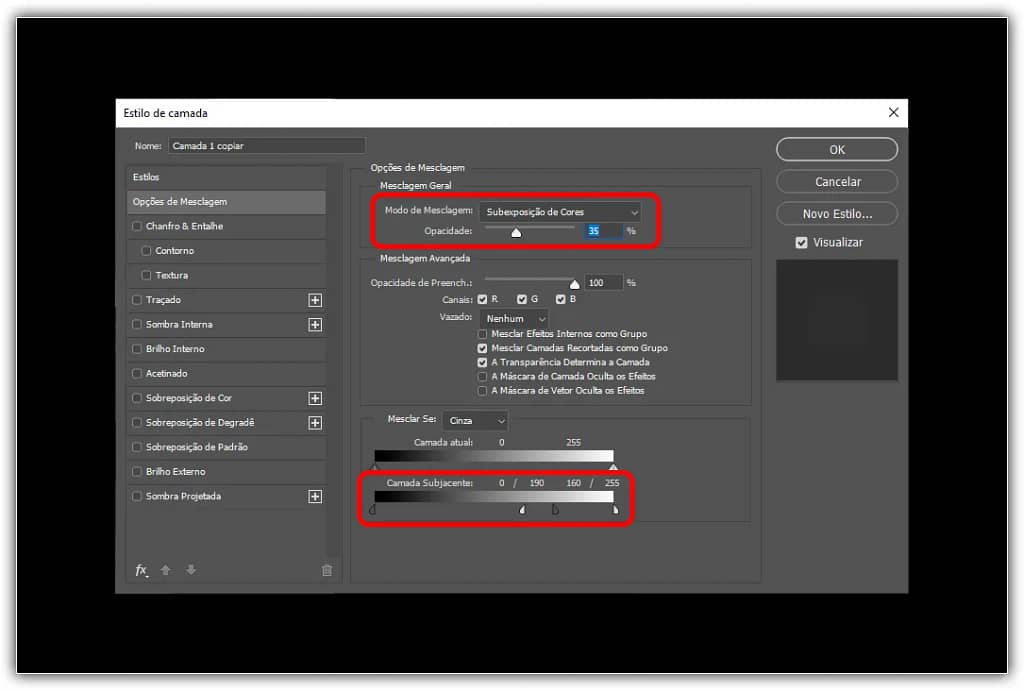Toggle the Visualizar preview checkbox
The height and width of the screenshot is (691, 1024).
tap(801, 242)
